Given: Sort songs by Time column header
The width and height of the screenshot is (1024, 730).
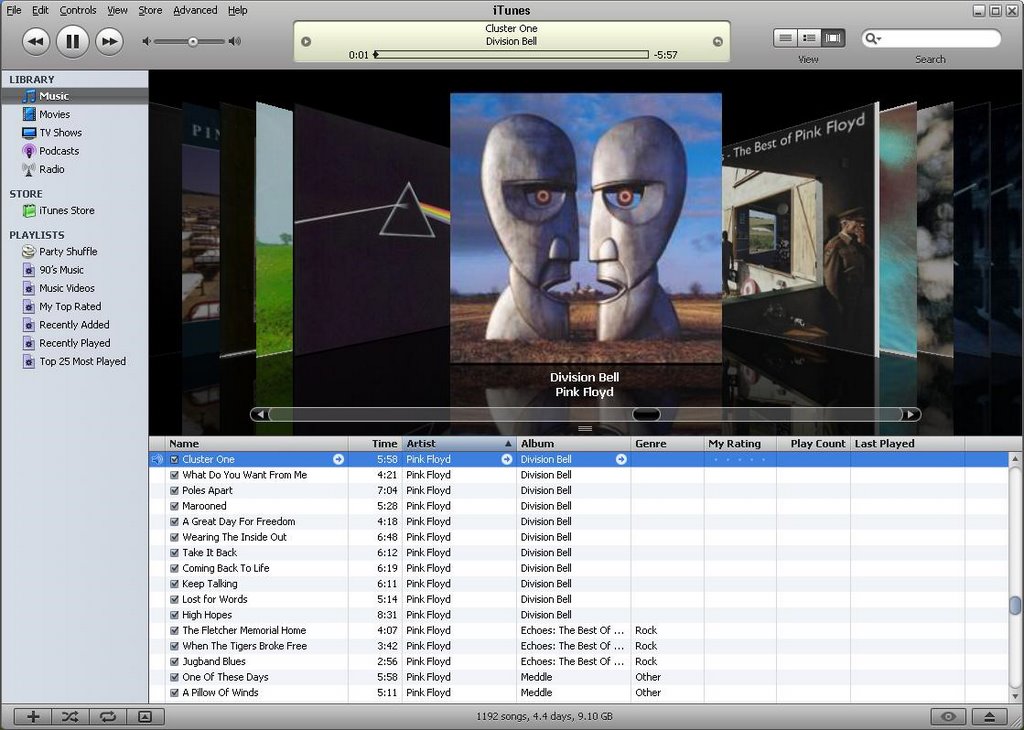Looking at the screenshot, I should click(x=376, y=444).
